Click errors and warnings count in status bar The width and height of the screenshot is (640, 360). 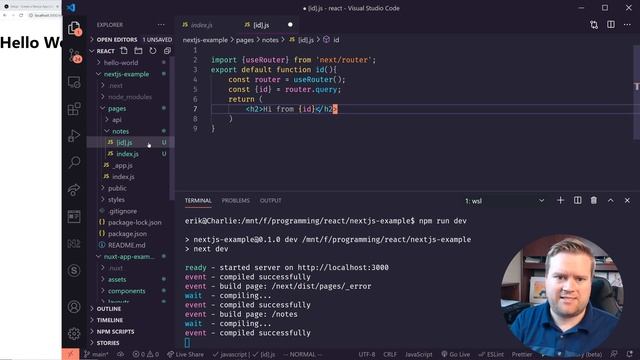146,354
